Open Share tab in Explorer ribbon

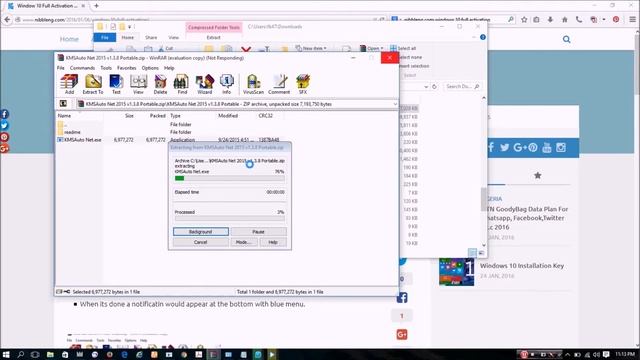[x=151, y=38]
